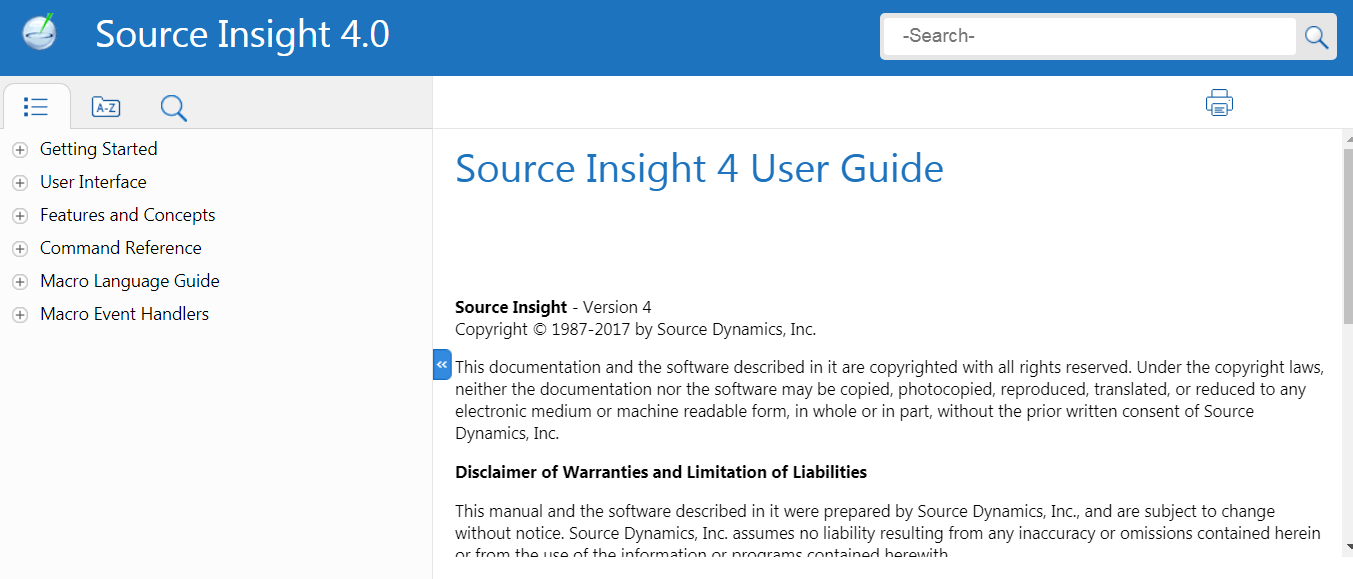Expand the Macro Language Guide node

[19, 282]
